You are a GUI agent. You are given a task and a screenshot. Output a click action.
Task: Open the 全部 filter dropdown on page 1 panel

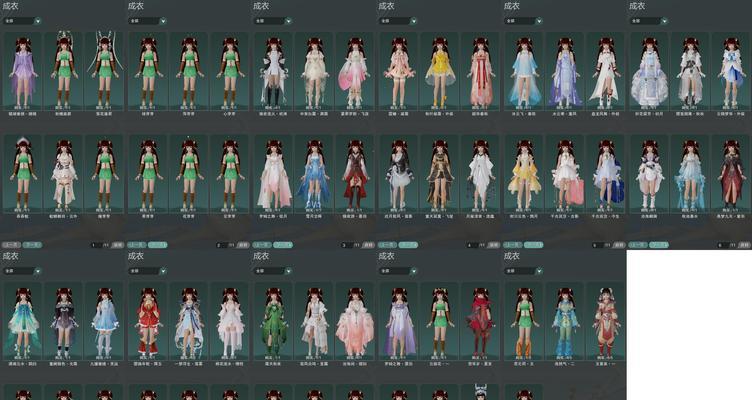(22, 21)
